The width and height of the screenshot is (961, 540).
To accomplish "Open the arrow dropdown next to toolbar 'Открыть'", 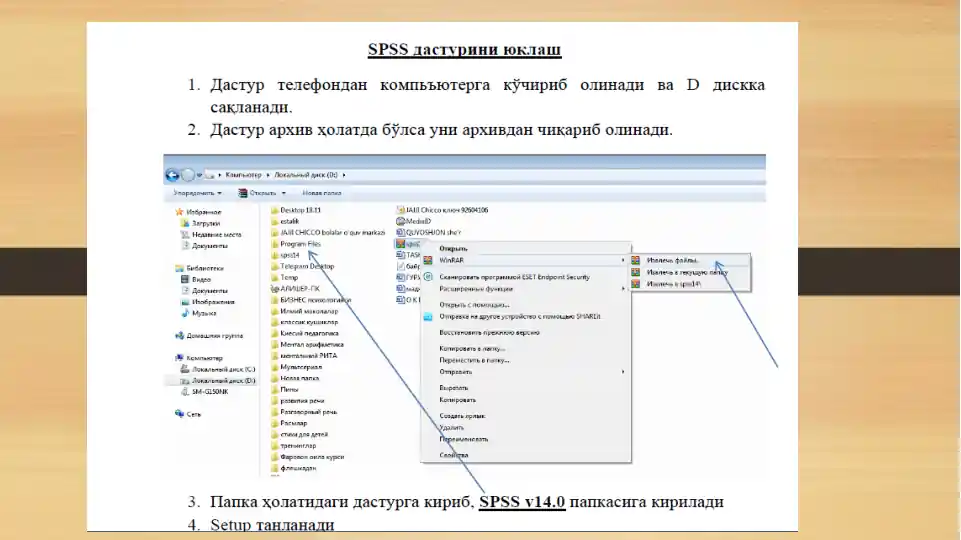I will pyautogui.click(x=283, y=193).
